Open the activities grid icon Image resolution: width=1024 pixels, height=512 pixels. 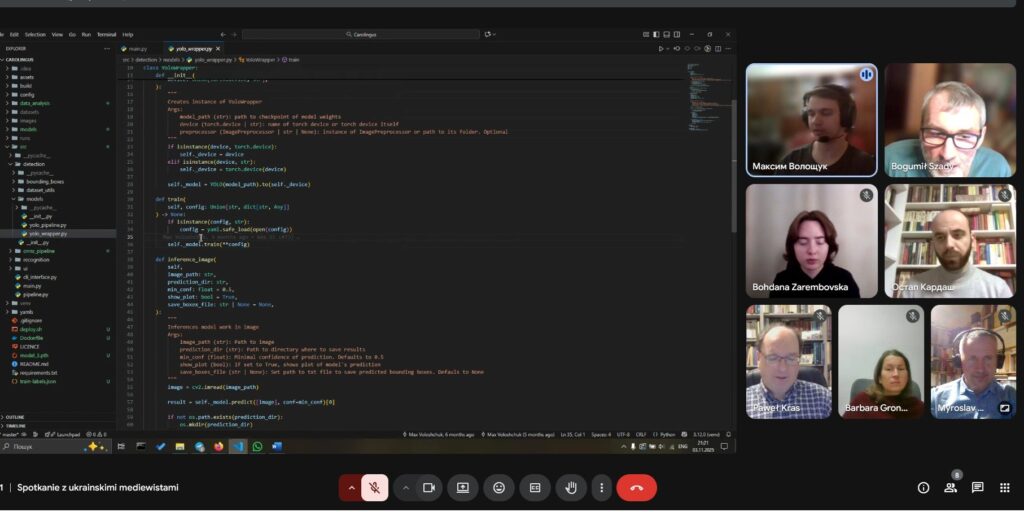(1004, 488)
